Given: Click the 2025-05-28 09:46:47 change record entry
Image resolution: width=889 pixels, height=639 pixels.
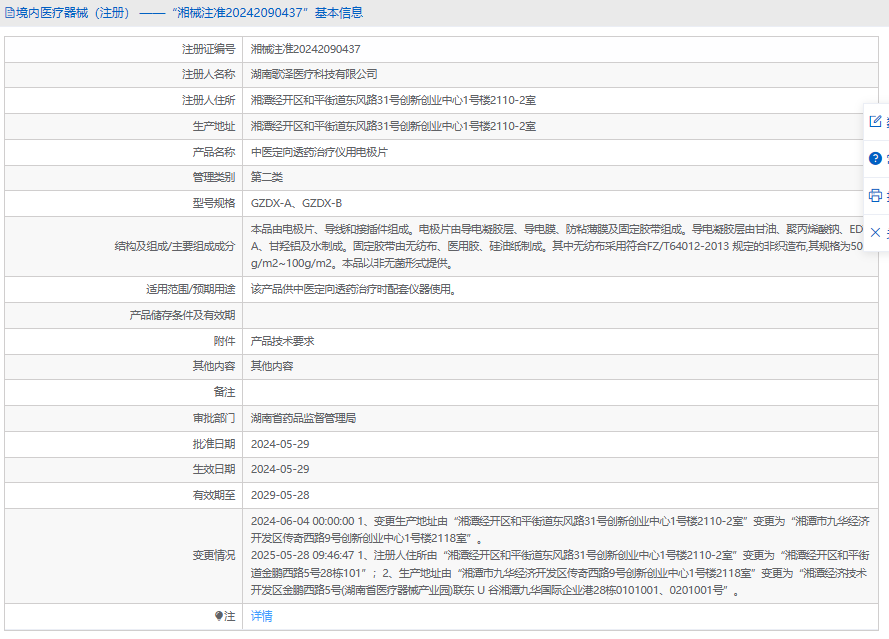Looking at the screenshot, I should [x=560, y=573].
